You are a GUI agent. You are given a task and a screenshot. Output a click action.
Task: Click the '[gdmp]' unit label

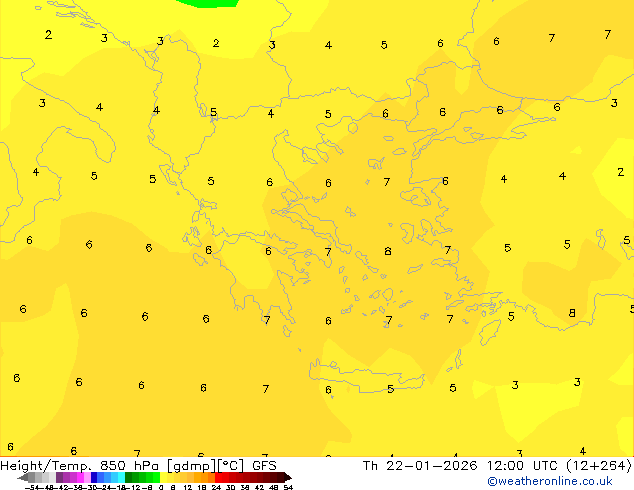click(192, 466)
